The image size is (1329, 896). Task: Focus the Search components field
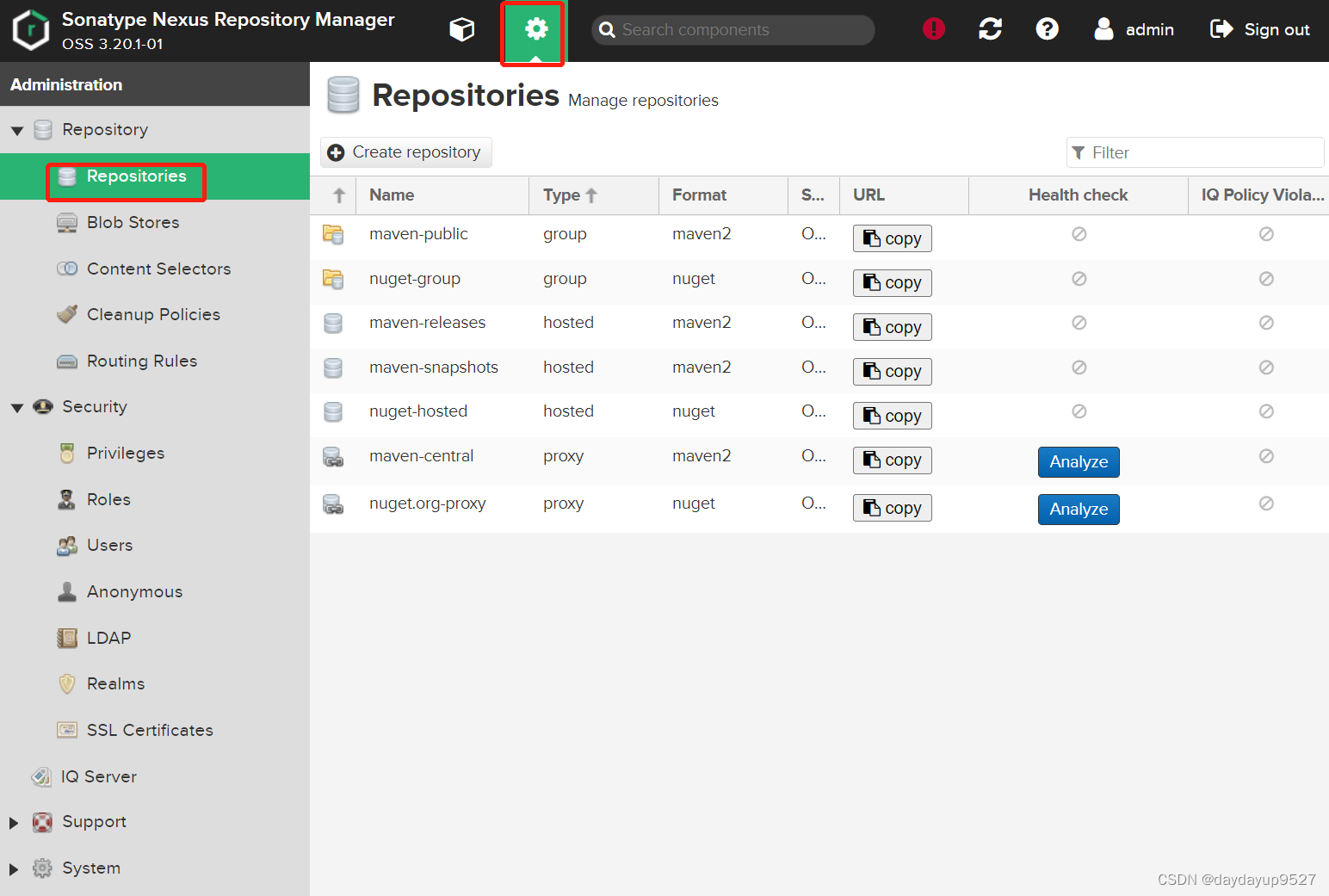click(x=732, y=30)
